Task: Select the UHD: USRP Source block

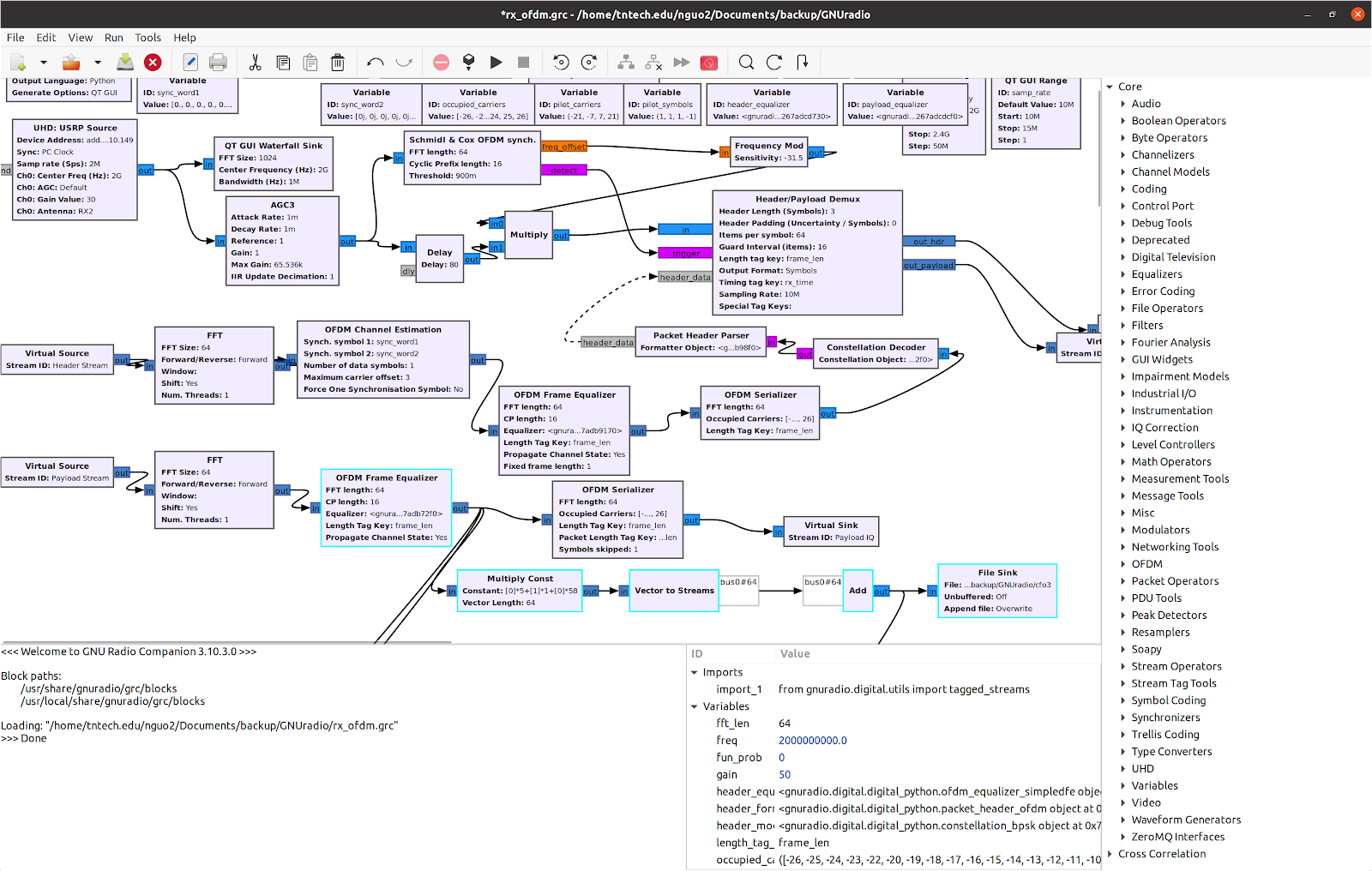Action: coord(75,170)
